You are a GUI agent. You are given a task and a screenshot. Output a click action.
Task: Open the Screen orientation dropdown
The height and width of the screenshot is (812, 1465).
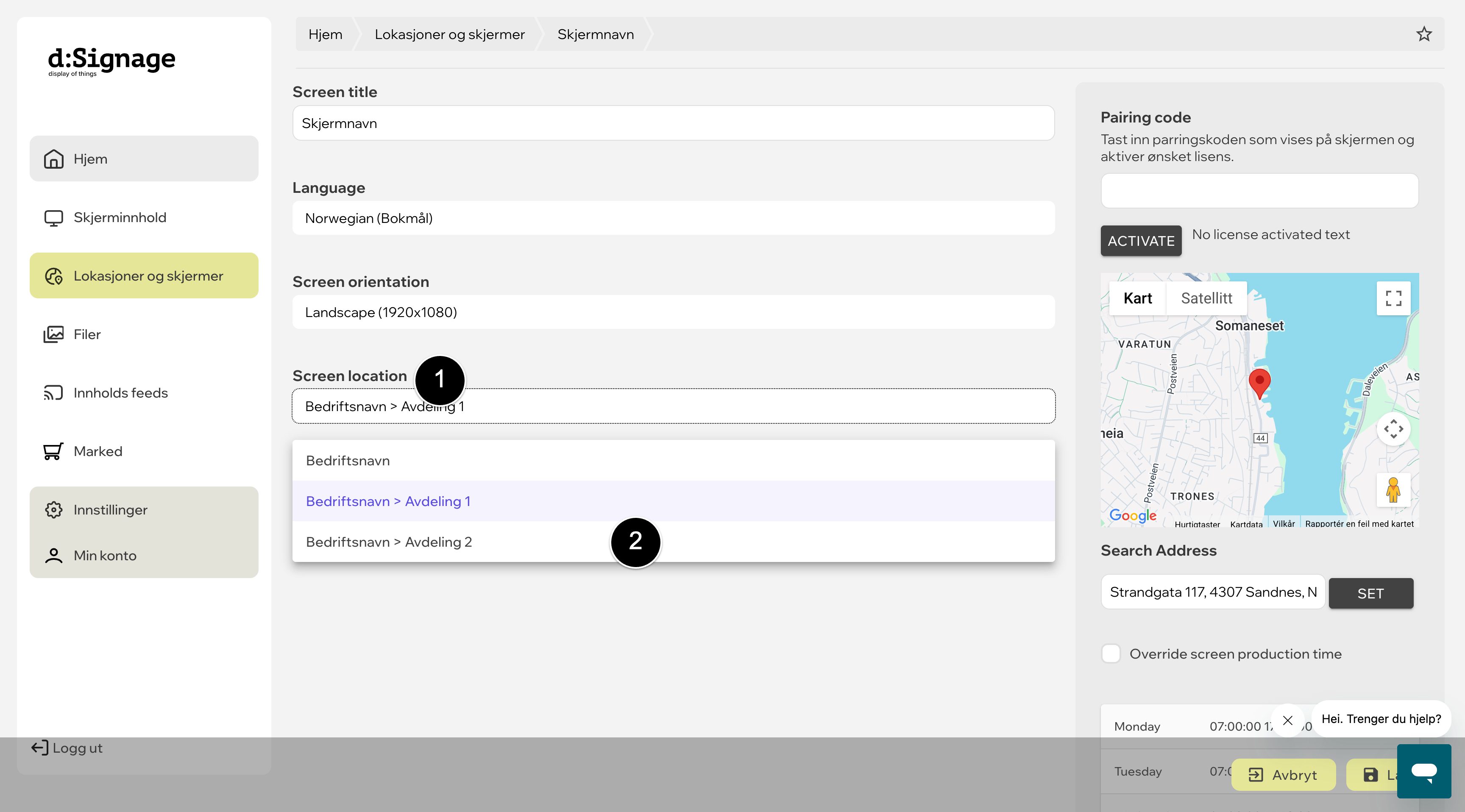tap(673, 312)
